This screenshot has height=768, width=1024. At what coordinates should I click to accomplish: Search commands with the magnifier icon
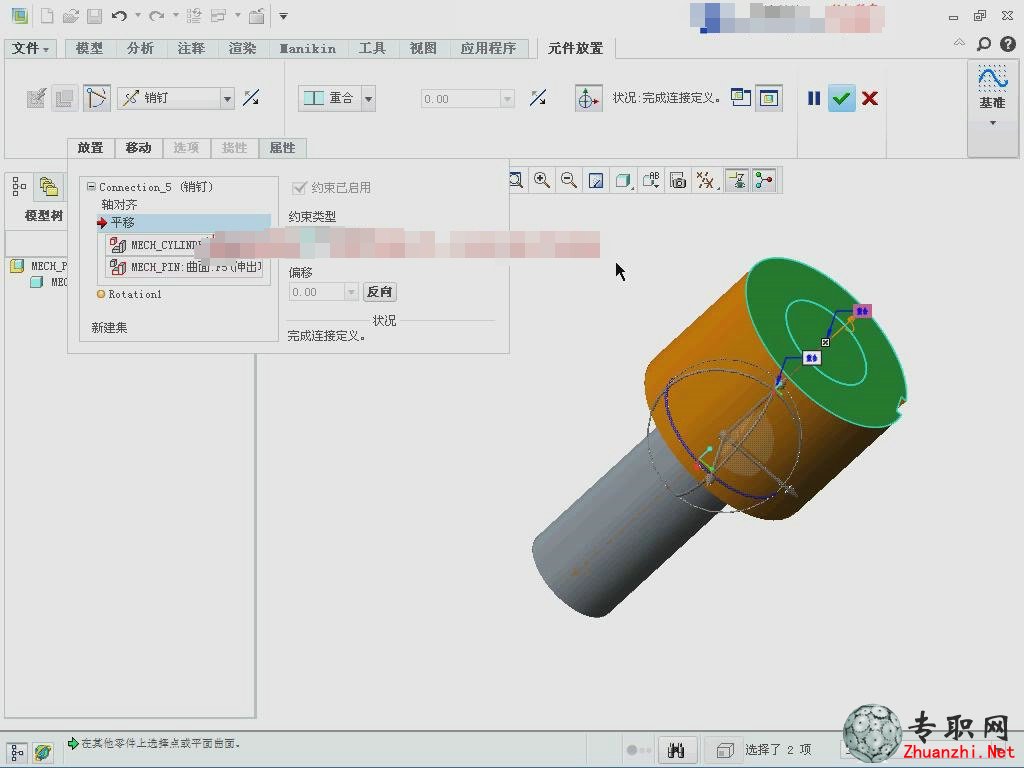coord(984,44)
